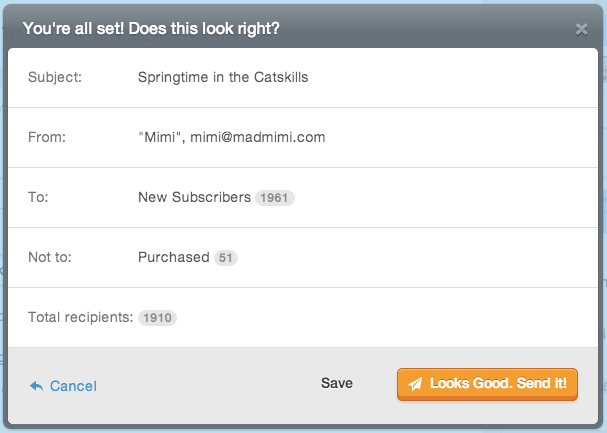Click the Subject: field label
The image size is (607, 433).
(55, 77)
